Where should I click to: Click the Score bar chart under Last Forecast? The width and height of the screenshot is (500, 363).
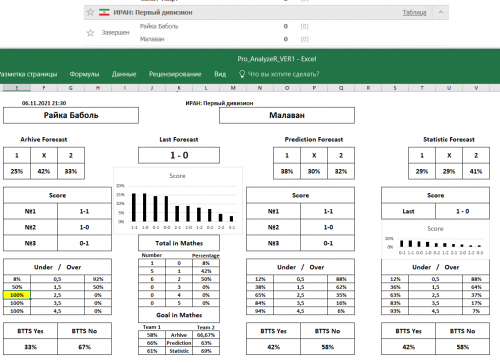click(178, 201)
